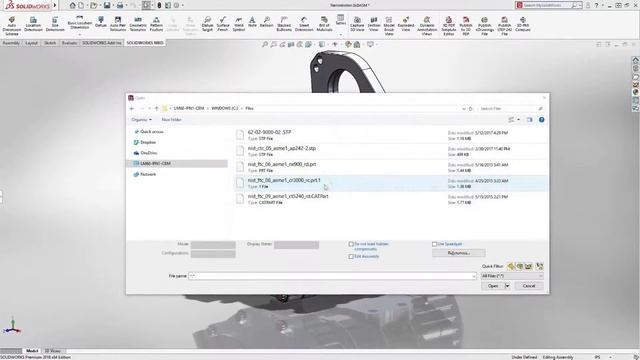
Task: Open the Exploded View tool
Action: pyautogui.click(x=406, y=24)
